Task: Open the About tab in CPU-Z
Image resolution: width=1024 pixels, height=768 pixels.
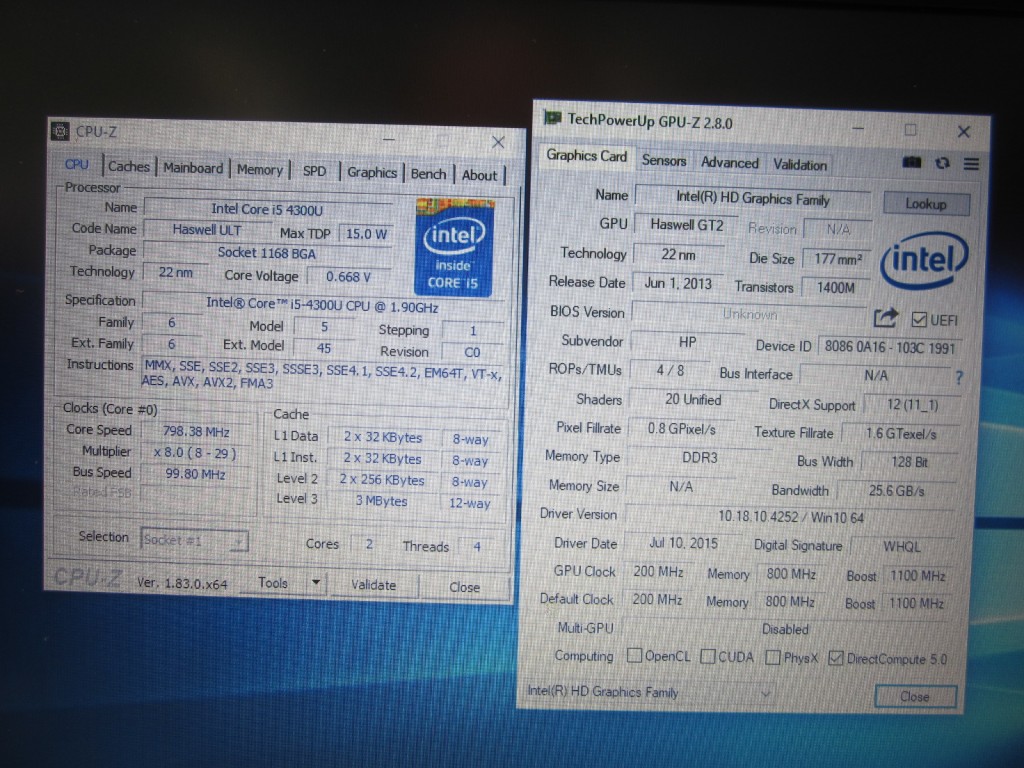Action: [x=479, y=175]
